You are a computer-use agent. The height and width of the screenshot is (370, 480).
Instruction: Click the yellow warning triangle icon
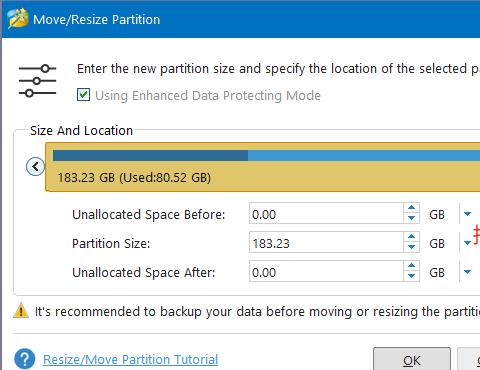click(21, 310)
